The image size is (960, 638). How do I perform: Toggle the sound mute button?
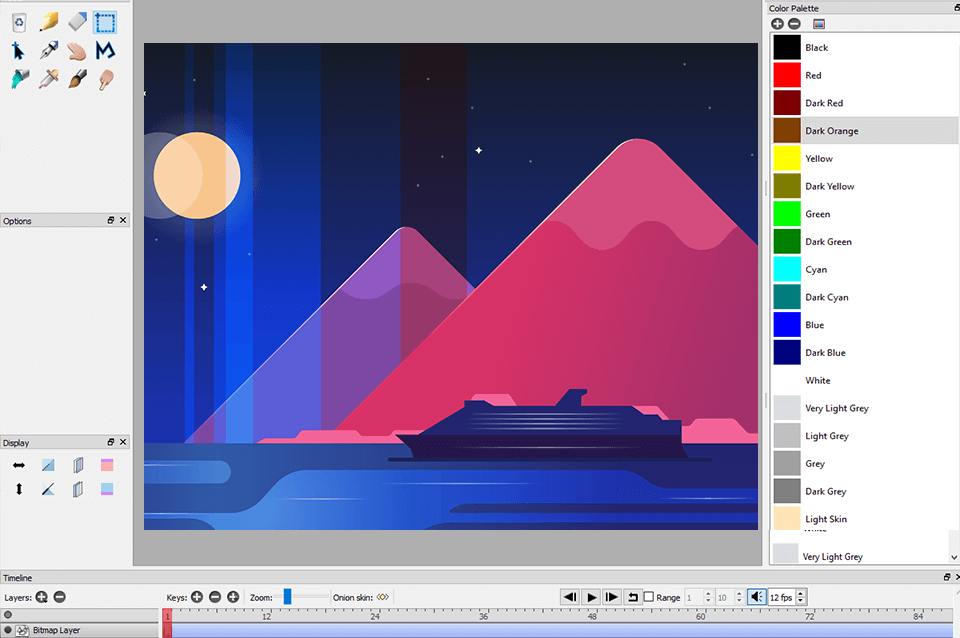tap(757, 597)
